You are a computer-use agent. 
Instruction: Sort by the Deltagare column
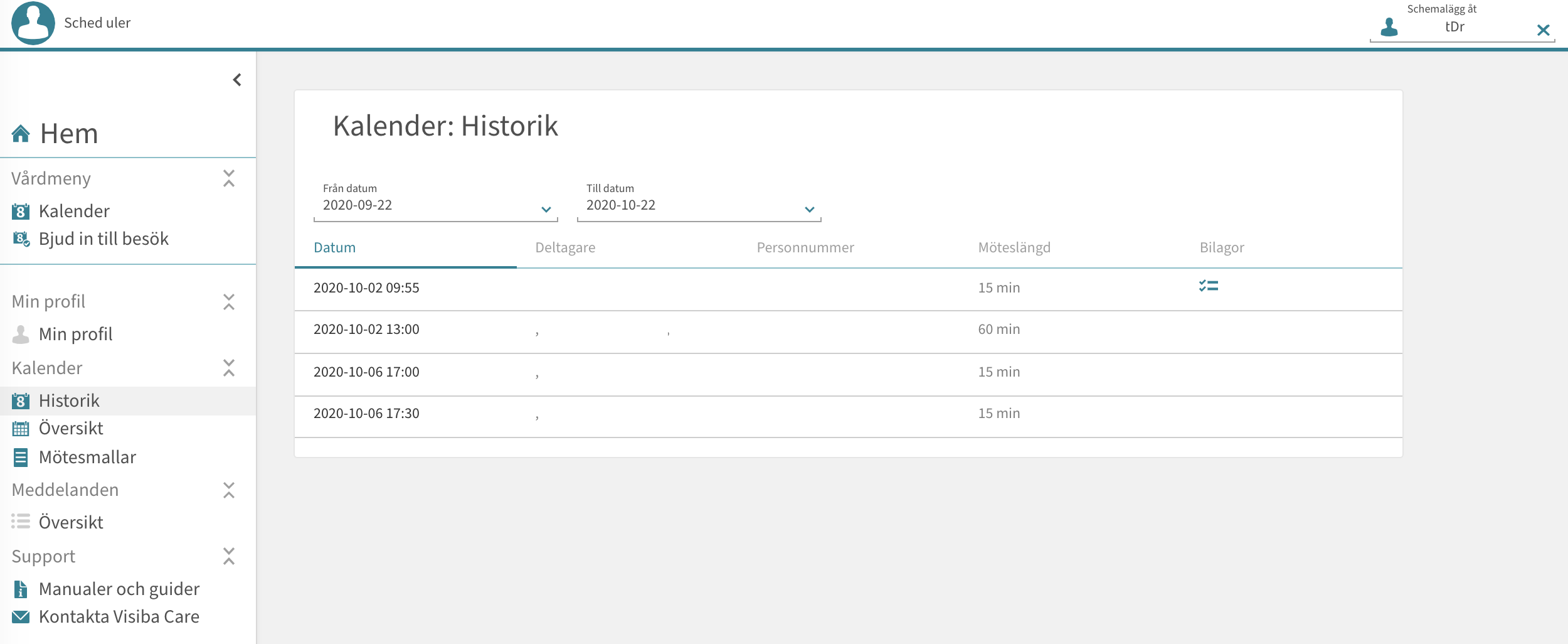pyautogui.click(x=565, y=248)
